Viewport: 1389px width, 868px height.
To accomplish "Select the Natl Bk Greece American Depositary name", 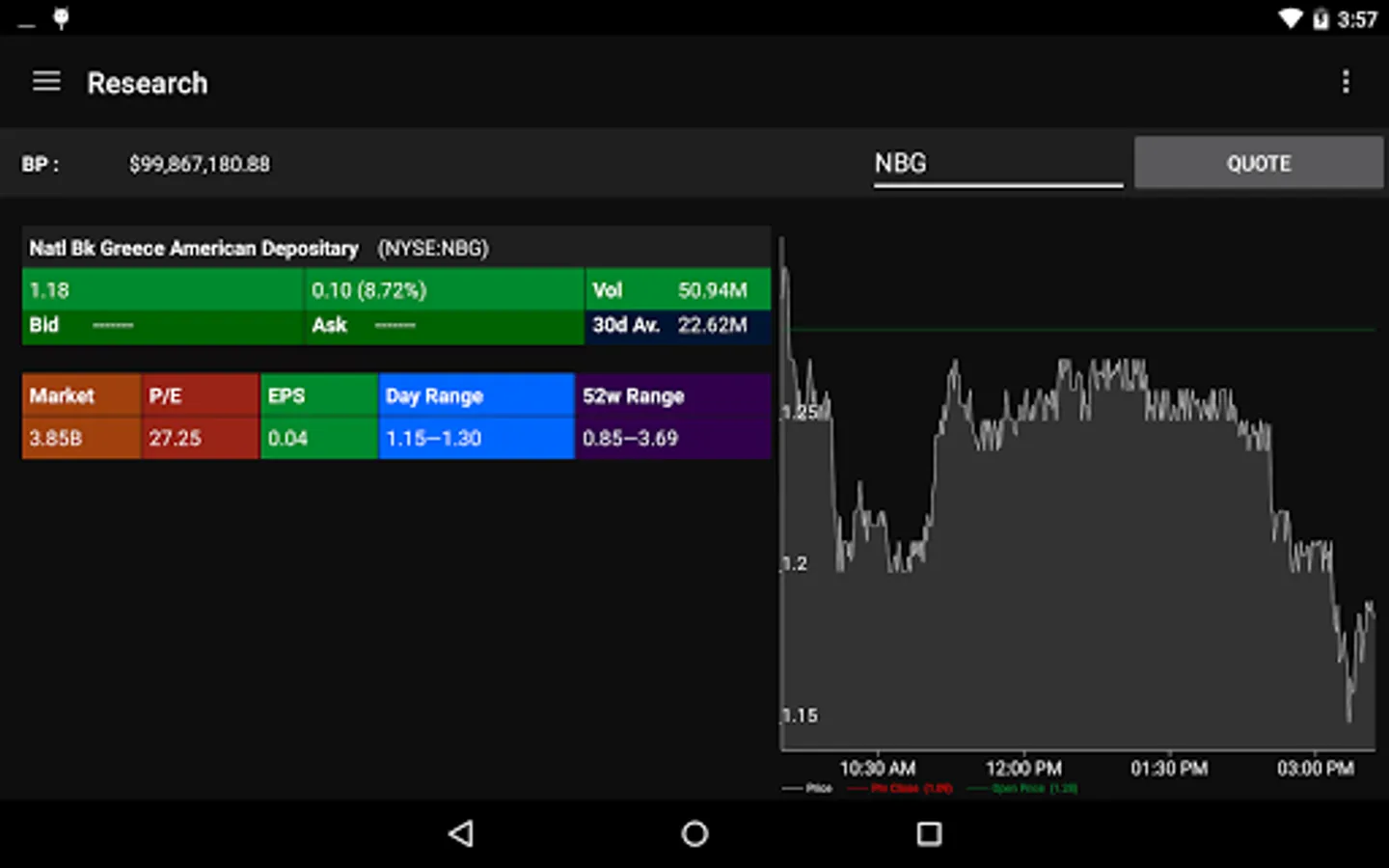I will tap(194, 249).
